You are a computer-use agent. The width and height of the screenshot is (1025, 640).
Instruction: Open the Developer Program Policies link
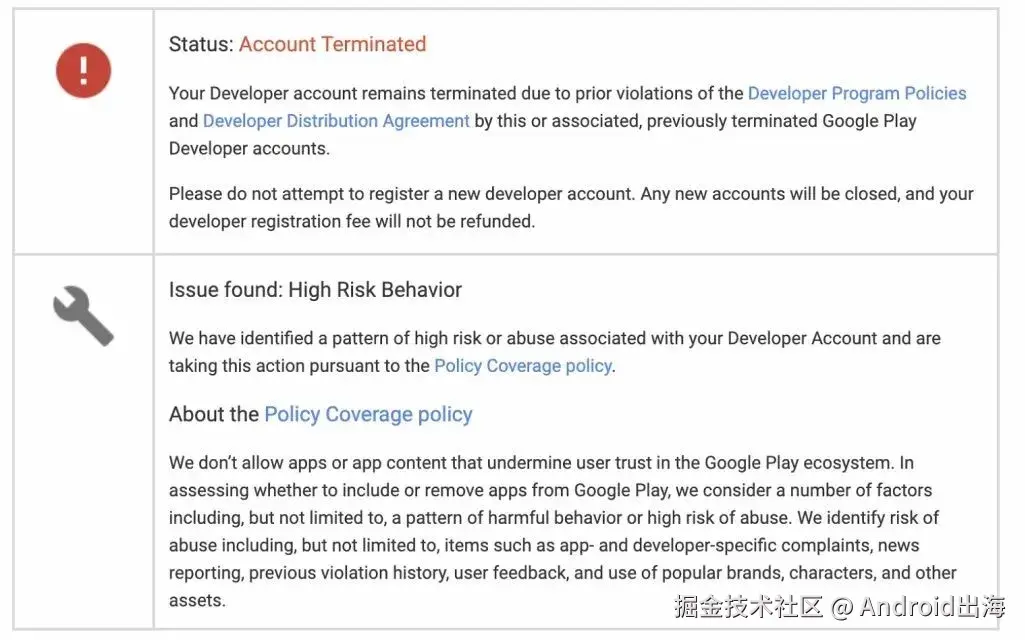857,93
